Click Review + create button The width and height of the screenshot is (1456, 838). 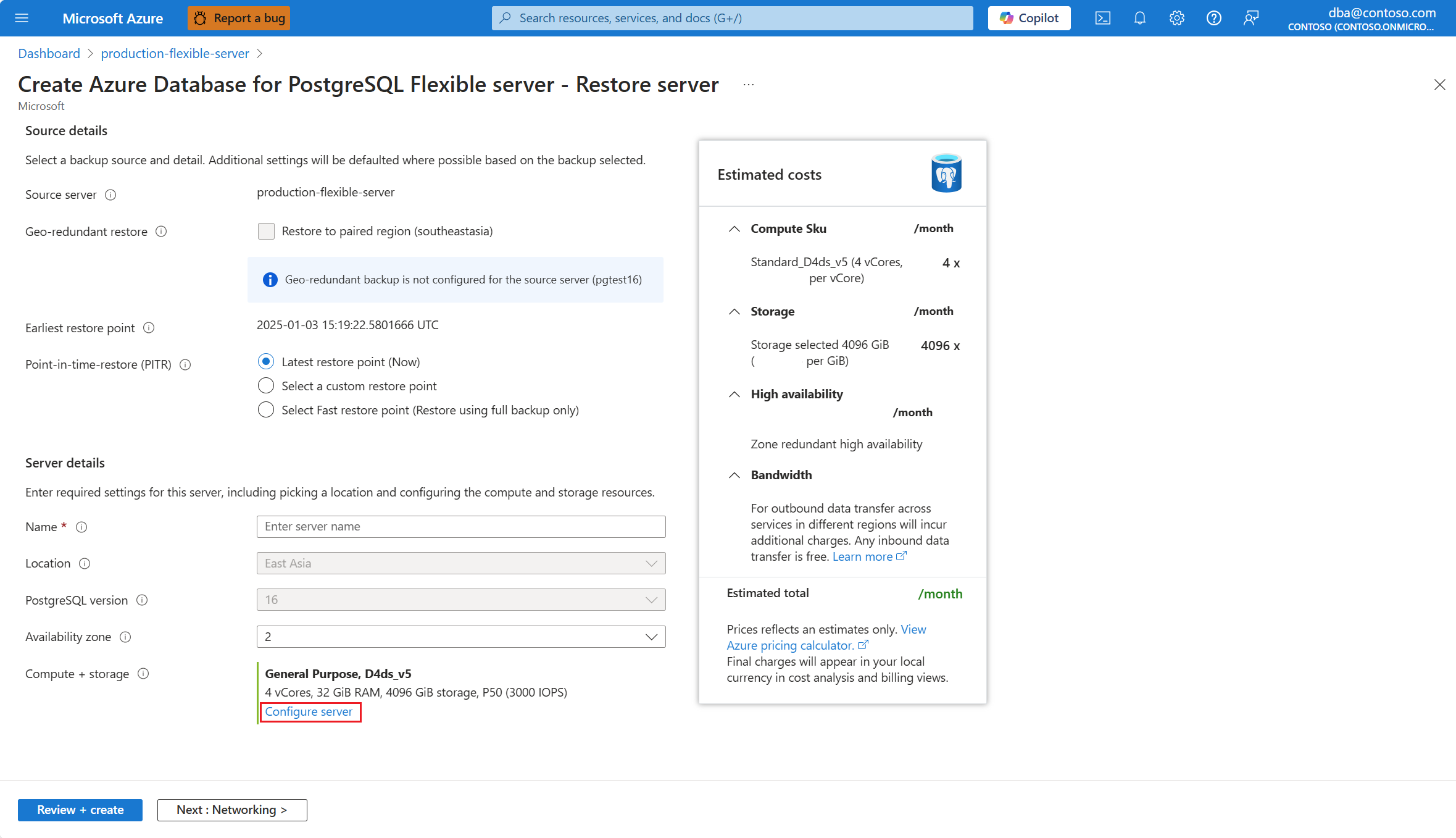[x=80, y=810]
